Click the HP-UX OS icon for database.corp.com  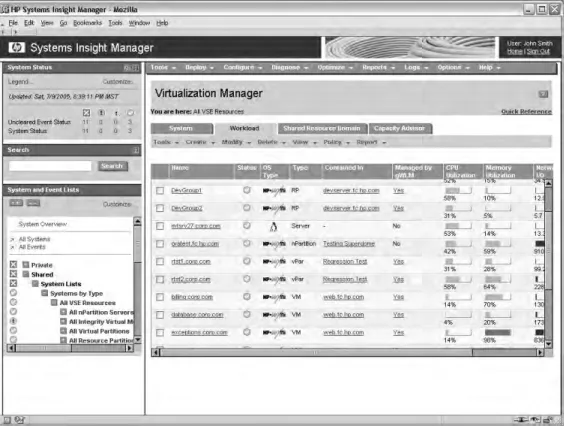pyautogui.click(x=274, y=315)
